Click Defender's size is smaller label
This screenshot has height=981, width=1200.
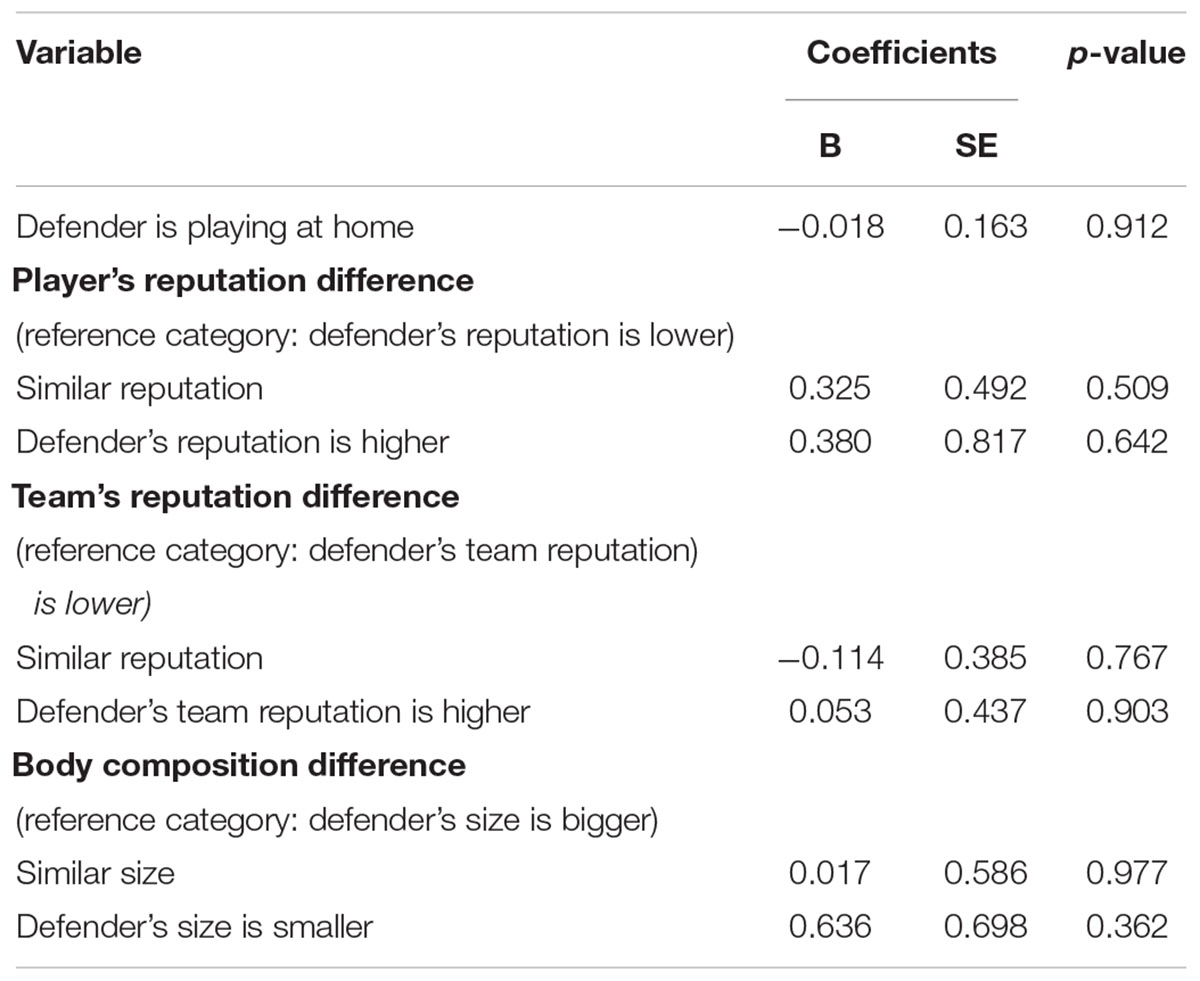click(x=194, y=927)
